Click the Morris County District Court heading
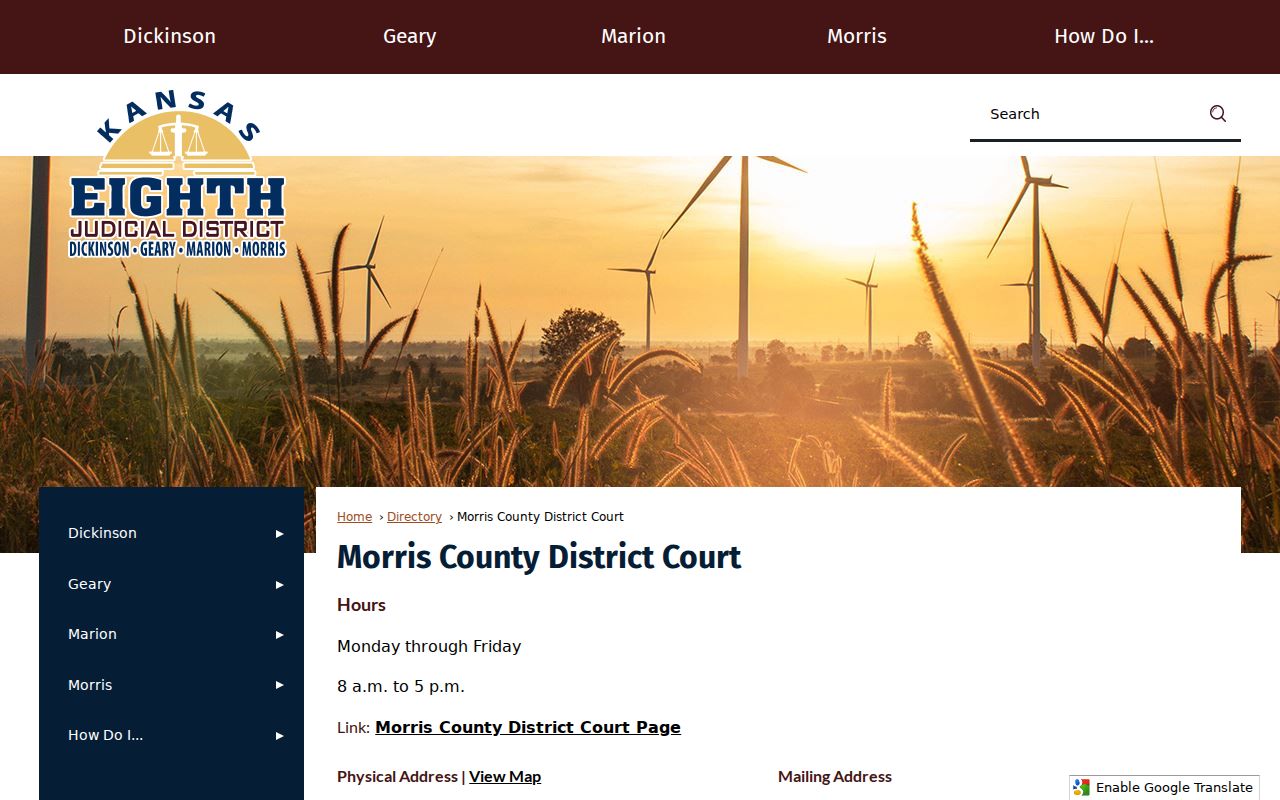This screenshot has height=800, width=1280. click(539, 557)
